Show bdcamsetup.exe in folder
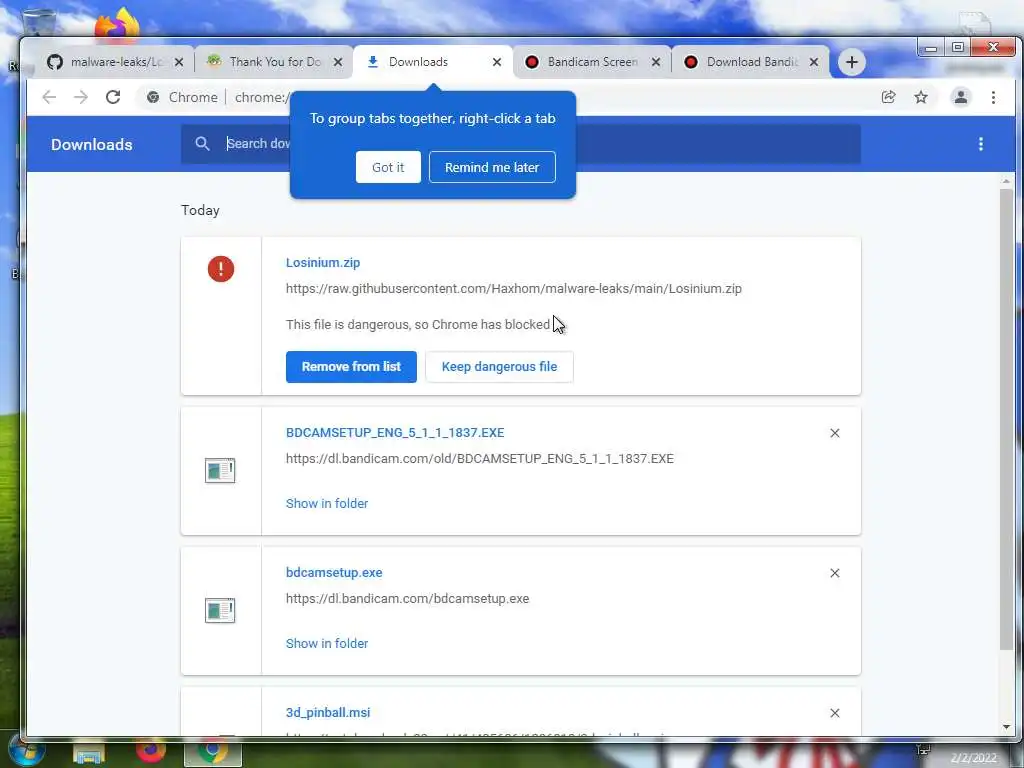 [327, 643]
